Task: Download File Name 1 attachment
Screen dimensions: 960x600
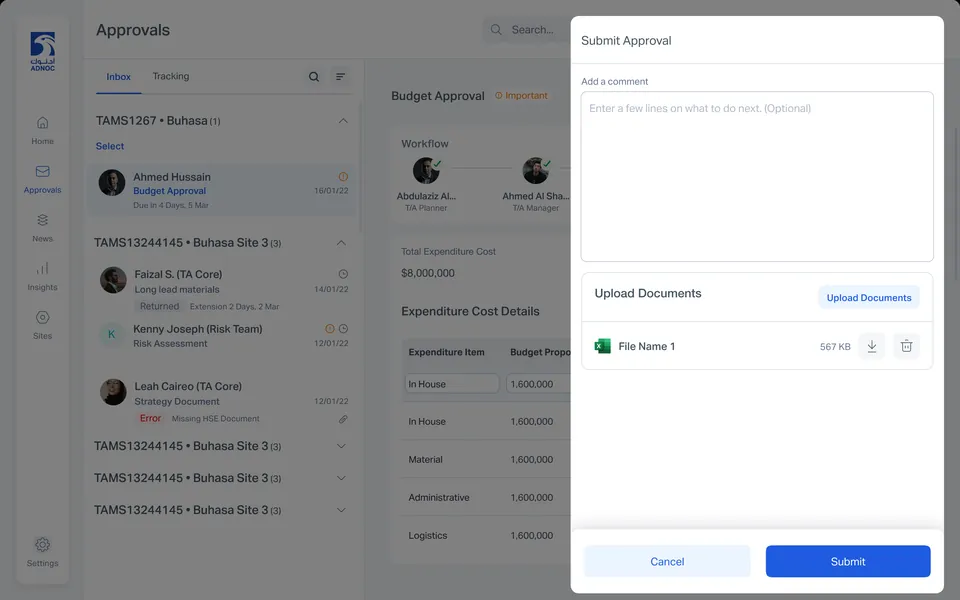Action: tap(871, 346)
